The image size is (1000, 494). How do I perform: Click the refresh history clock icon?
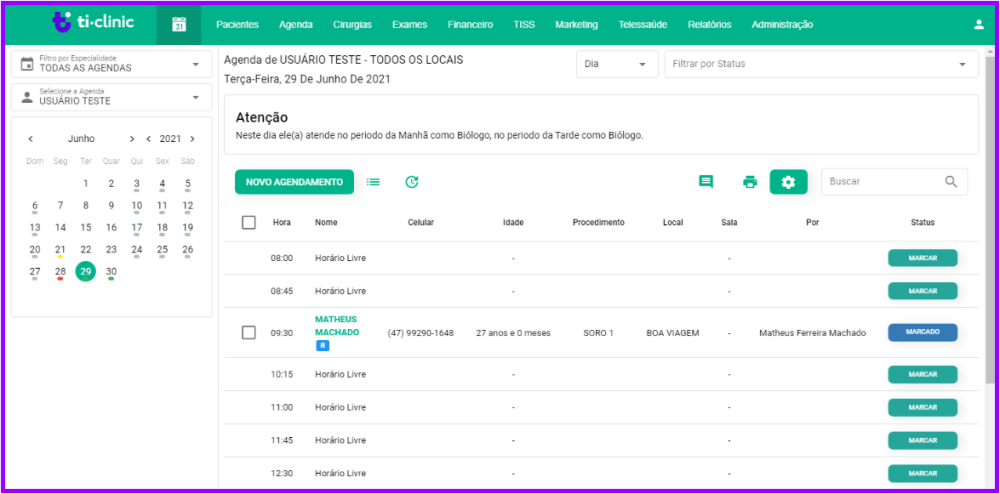(411, 182)
